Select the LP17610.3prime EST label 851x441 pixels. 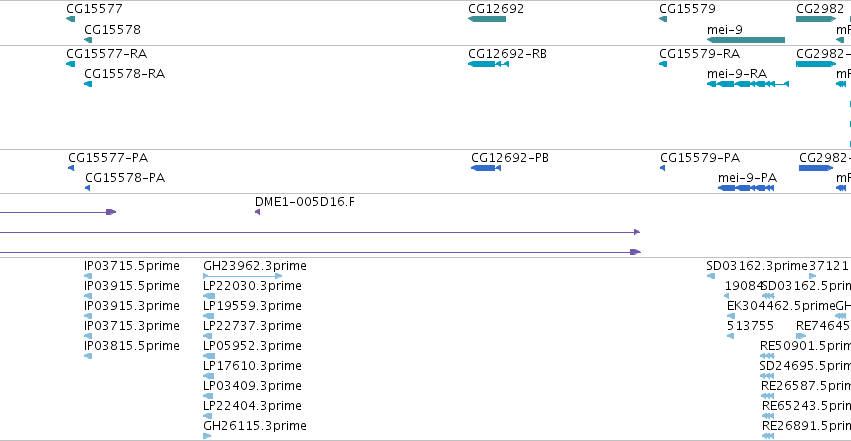252,366
